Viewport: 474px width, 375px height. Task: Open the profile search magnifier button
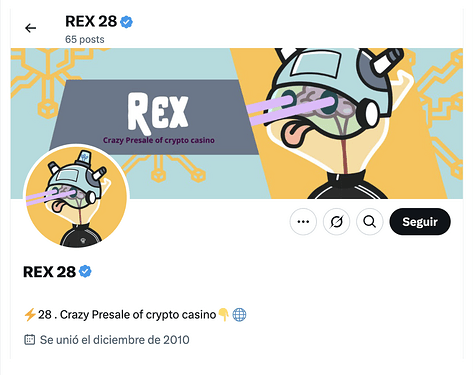369,222
